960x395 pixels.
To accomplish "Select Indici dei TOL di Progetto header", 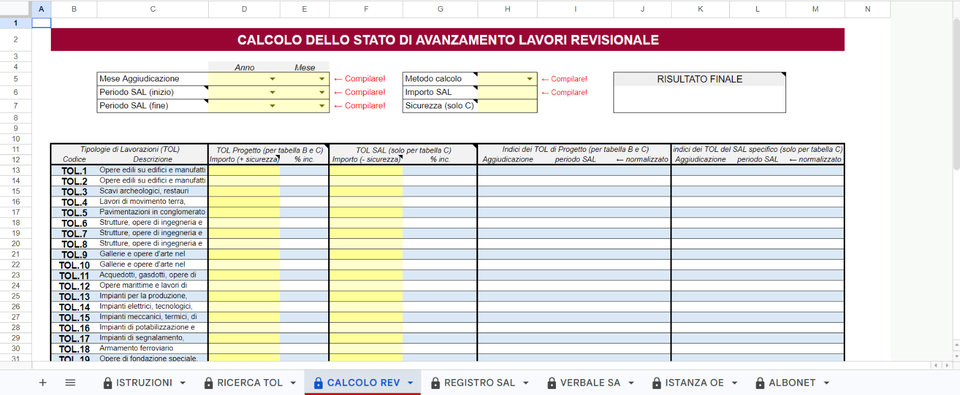I will point(574,149).
